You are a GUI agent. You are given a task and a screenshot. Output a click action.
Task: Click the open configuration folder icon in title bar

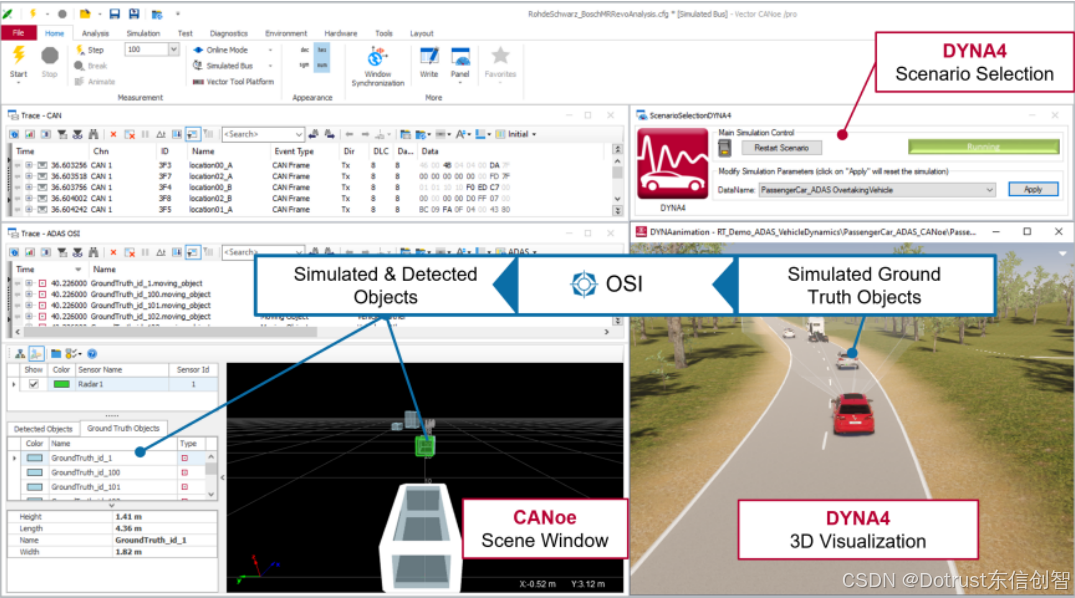pos(85,14)
